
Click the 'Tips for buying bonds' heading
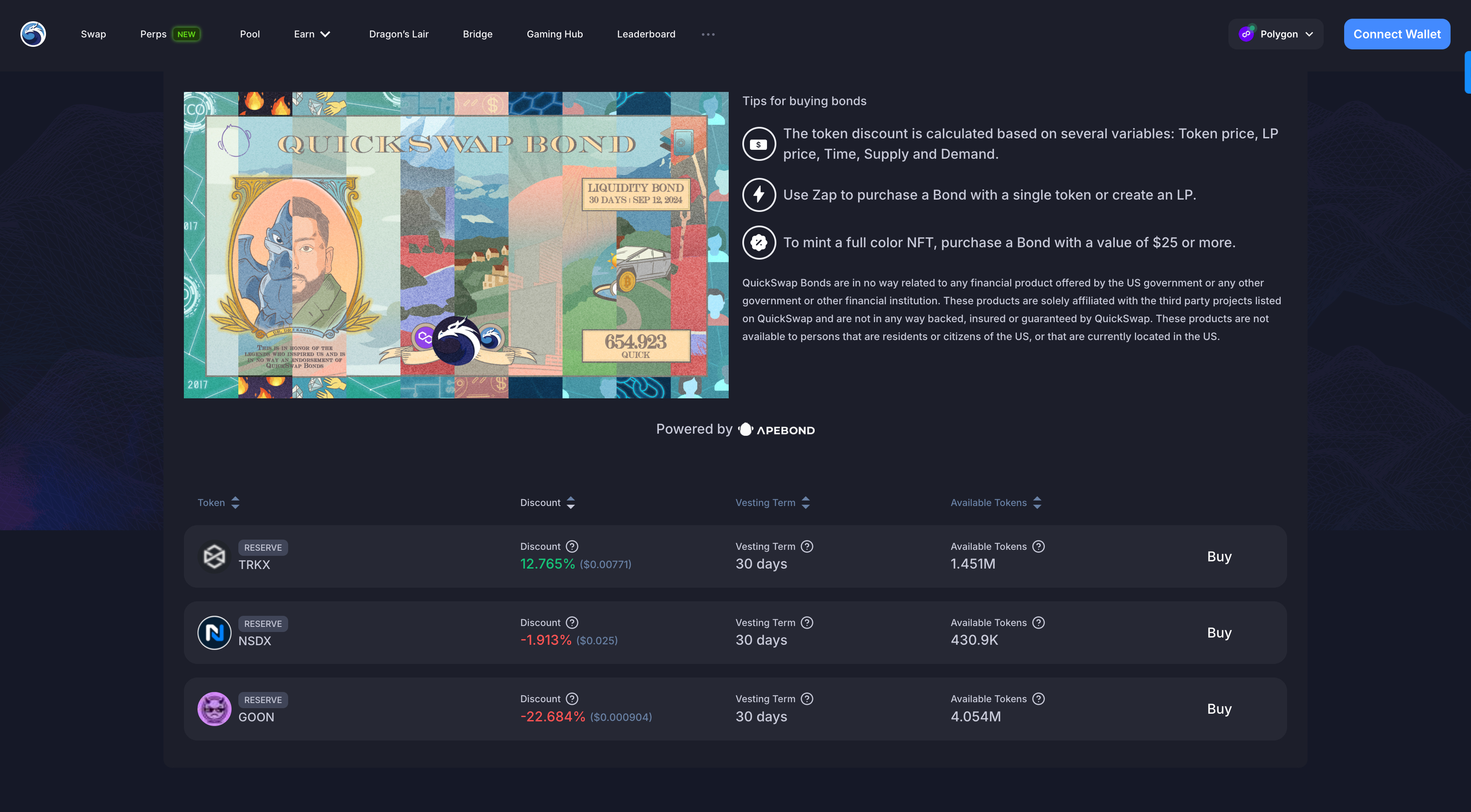pyautogui.click(x=804, y=101)
